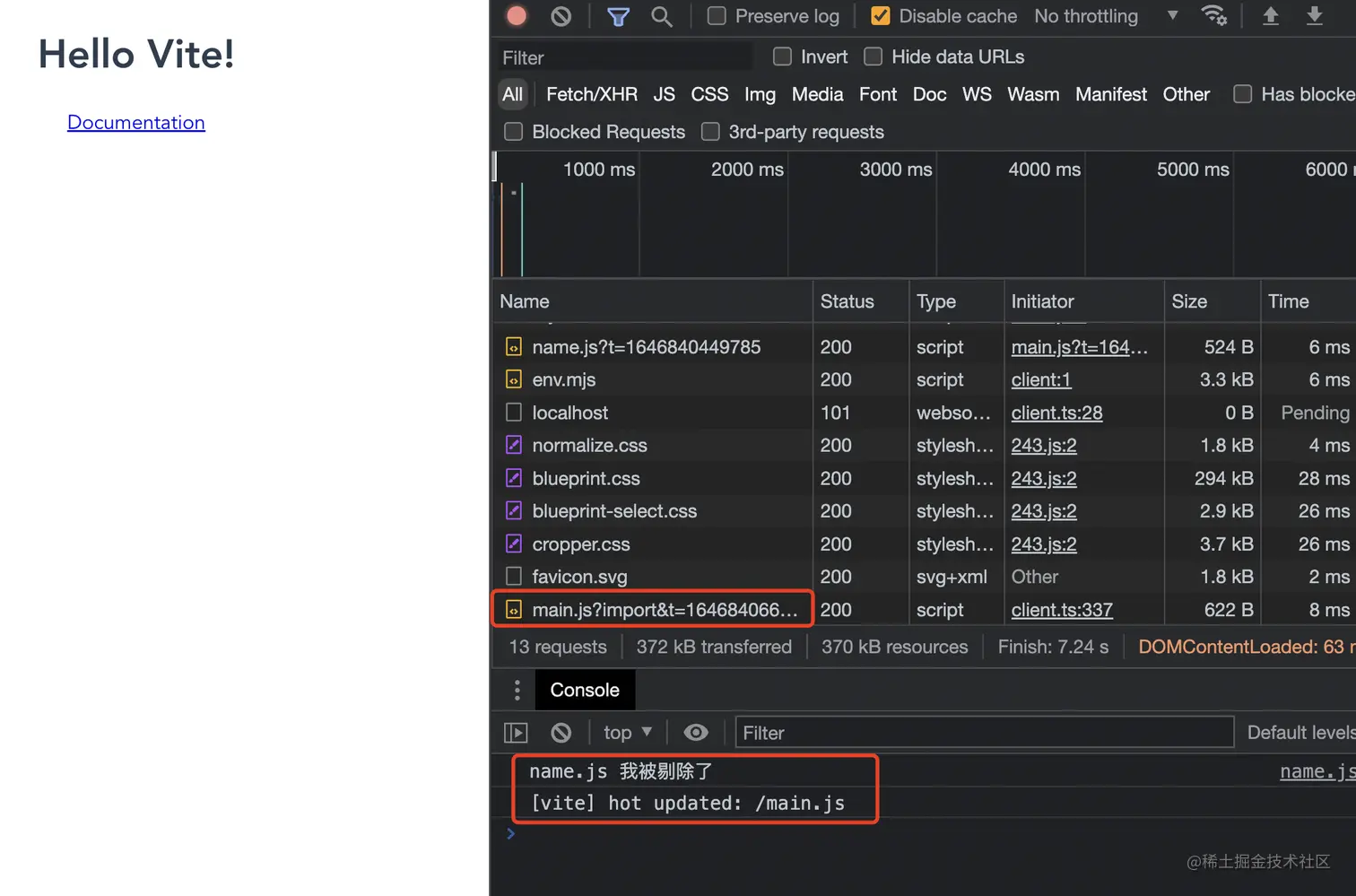Sort requests by Name column
This screenshot has height=896, width=1356.
pyautogui.click(x=652, y=301)
